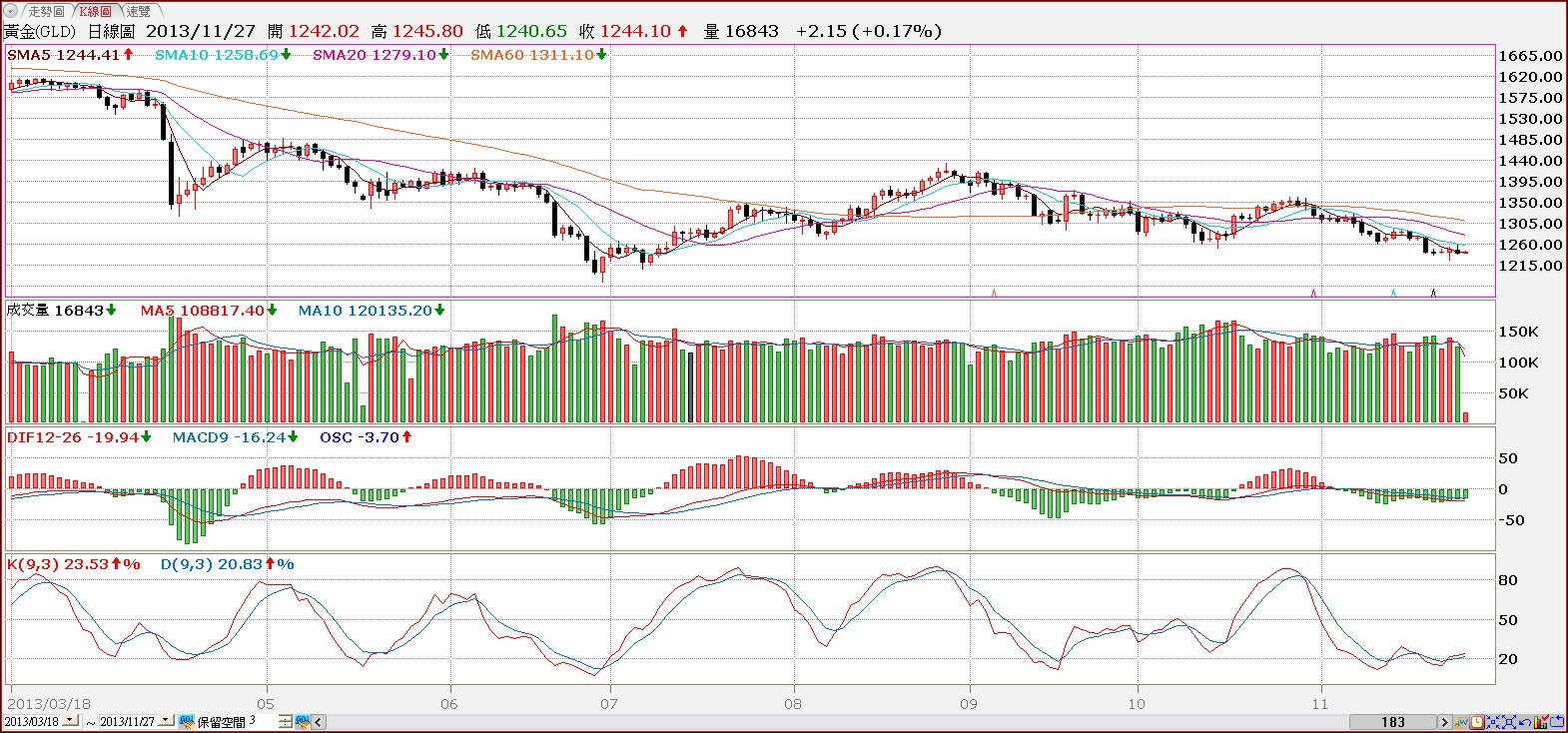Click the +2.15 (+0.17%) change value
The image size is (1568, 733).
869,31
